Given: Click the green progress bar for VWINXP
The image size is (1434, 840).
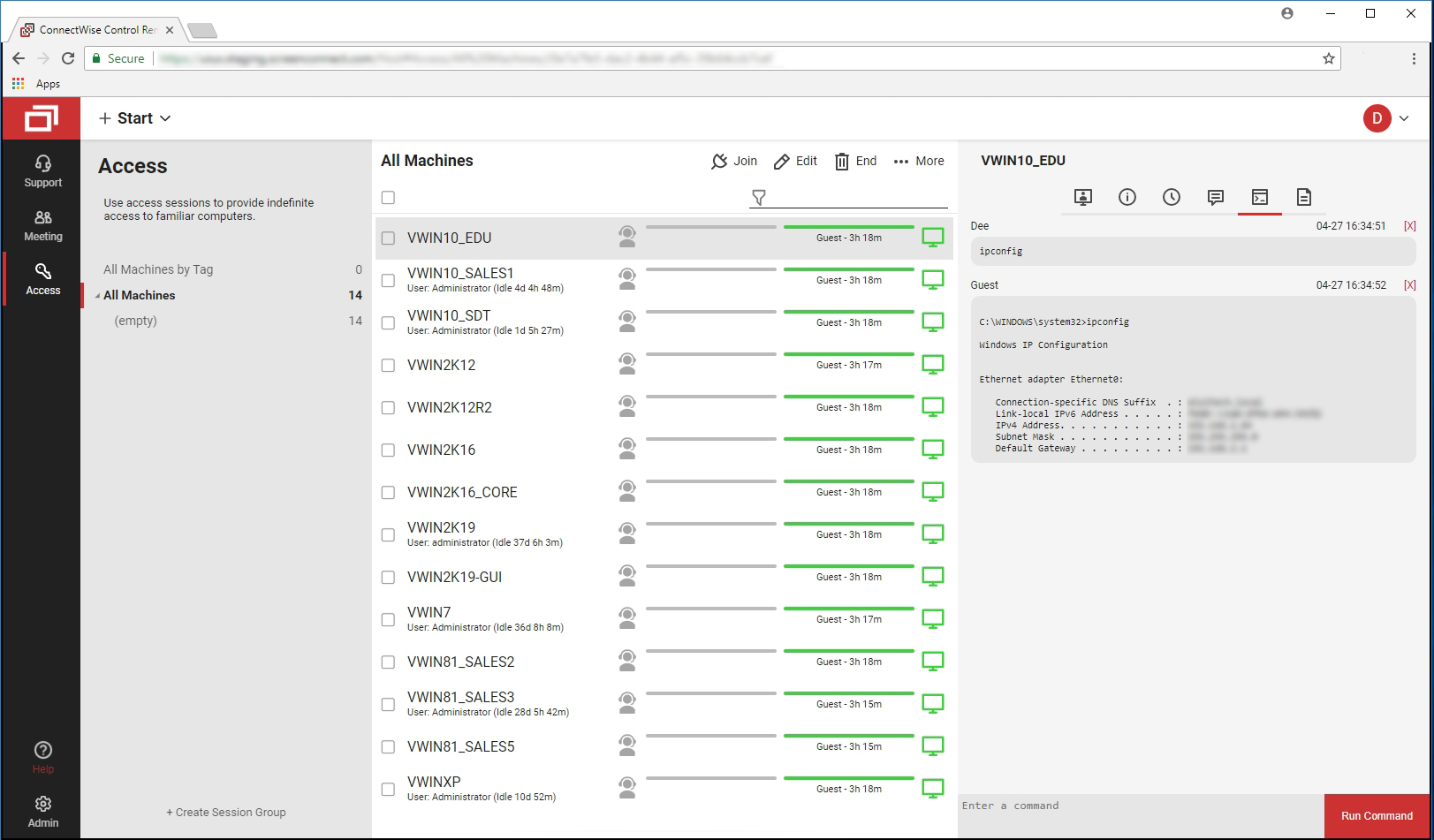Looking at the screenshot, I should [847, 776].
